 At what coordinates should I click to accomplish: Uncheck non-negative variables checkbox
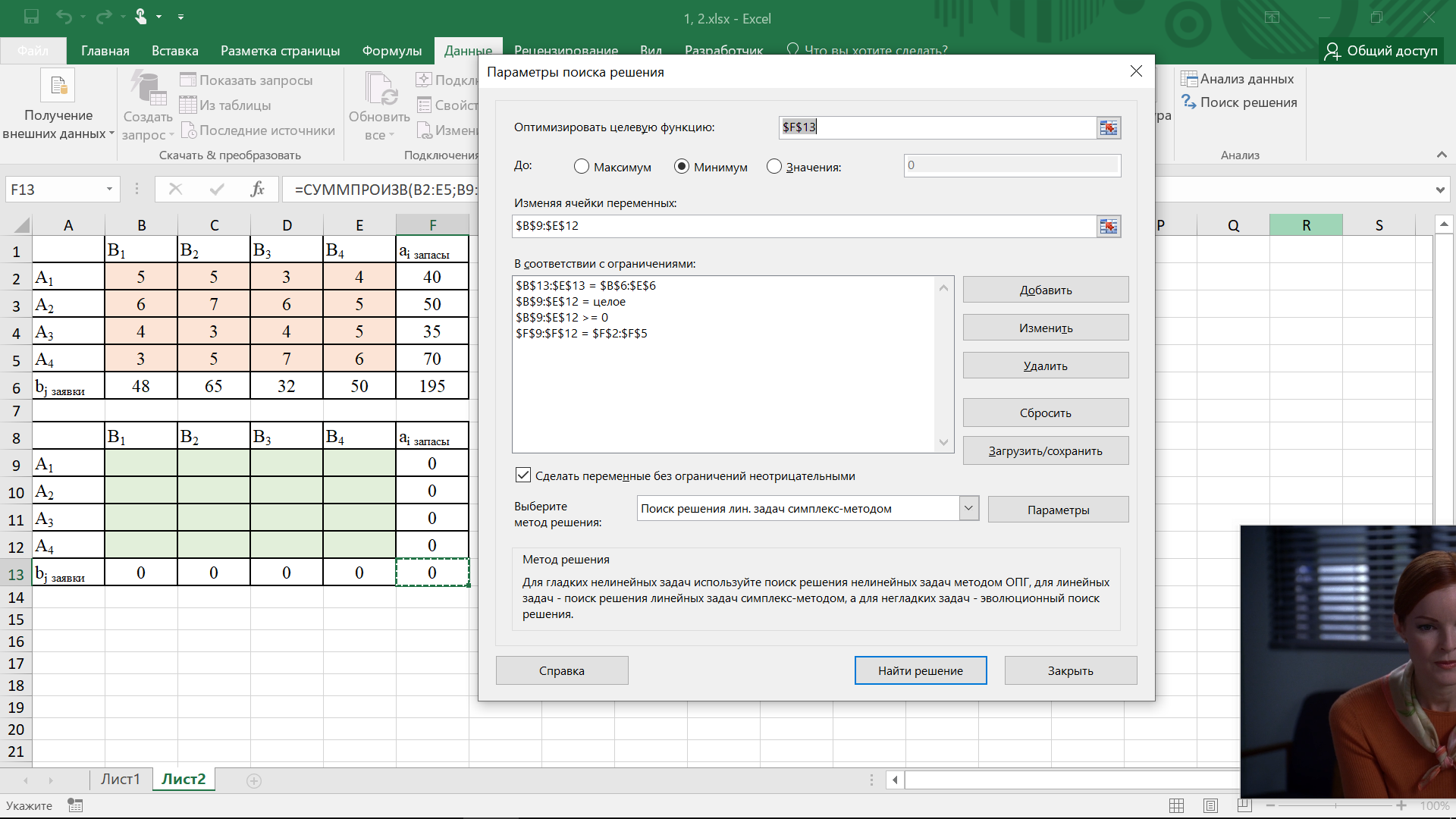[523, 475]
